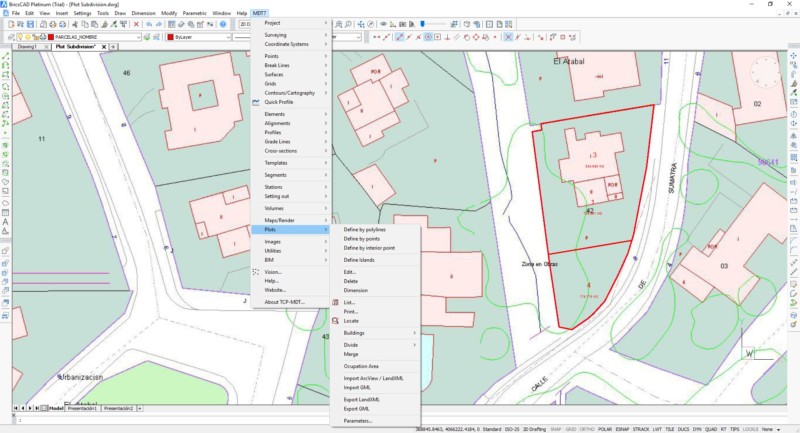Click the Undo arrow icon
Image resolution: width=800 pixels, height=433 pixels.
click(147, 23)
